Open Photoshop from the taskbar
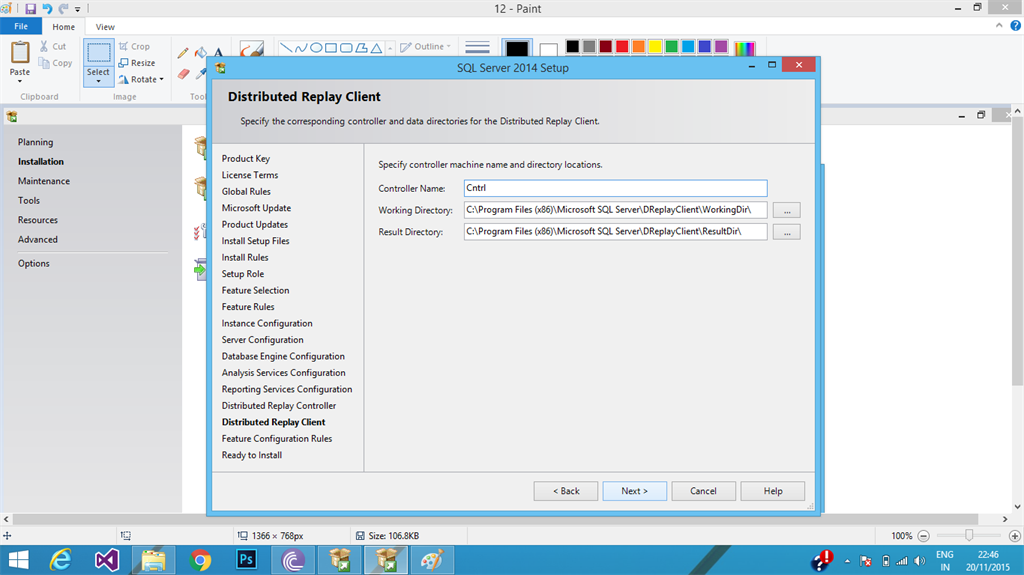The width and height of the screenshot is (1024, 575). point(246,560)
